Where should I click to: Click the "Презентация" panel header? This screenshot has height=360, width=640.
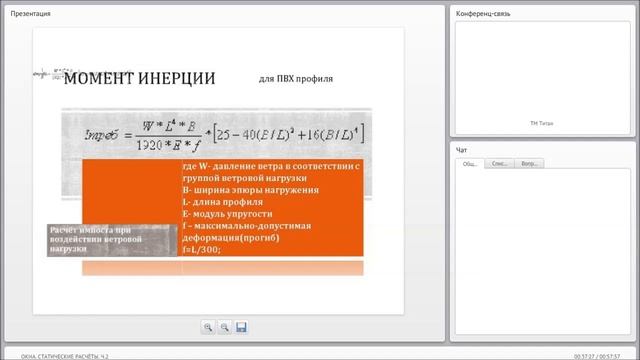(x=31, y=13)
